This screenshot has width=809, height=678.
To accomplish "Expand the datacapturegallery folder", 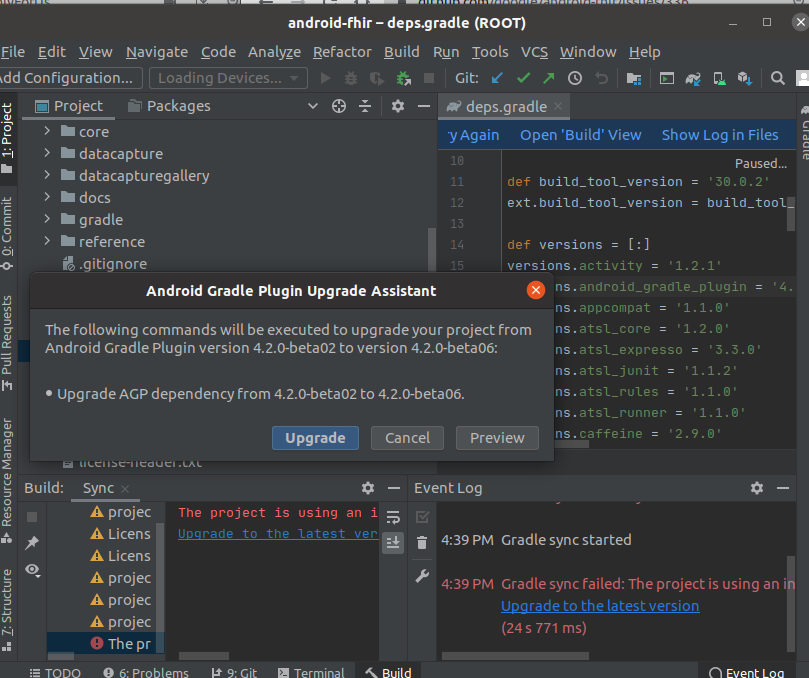I will [47, 175].
